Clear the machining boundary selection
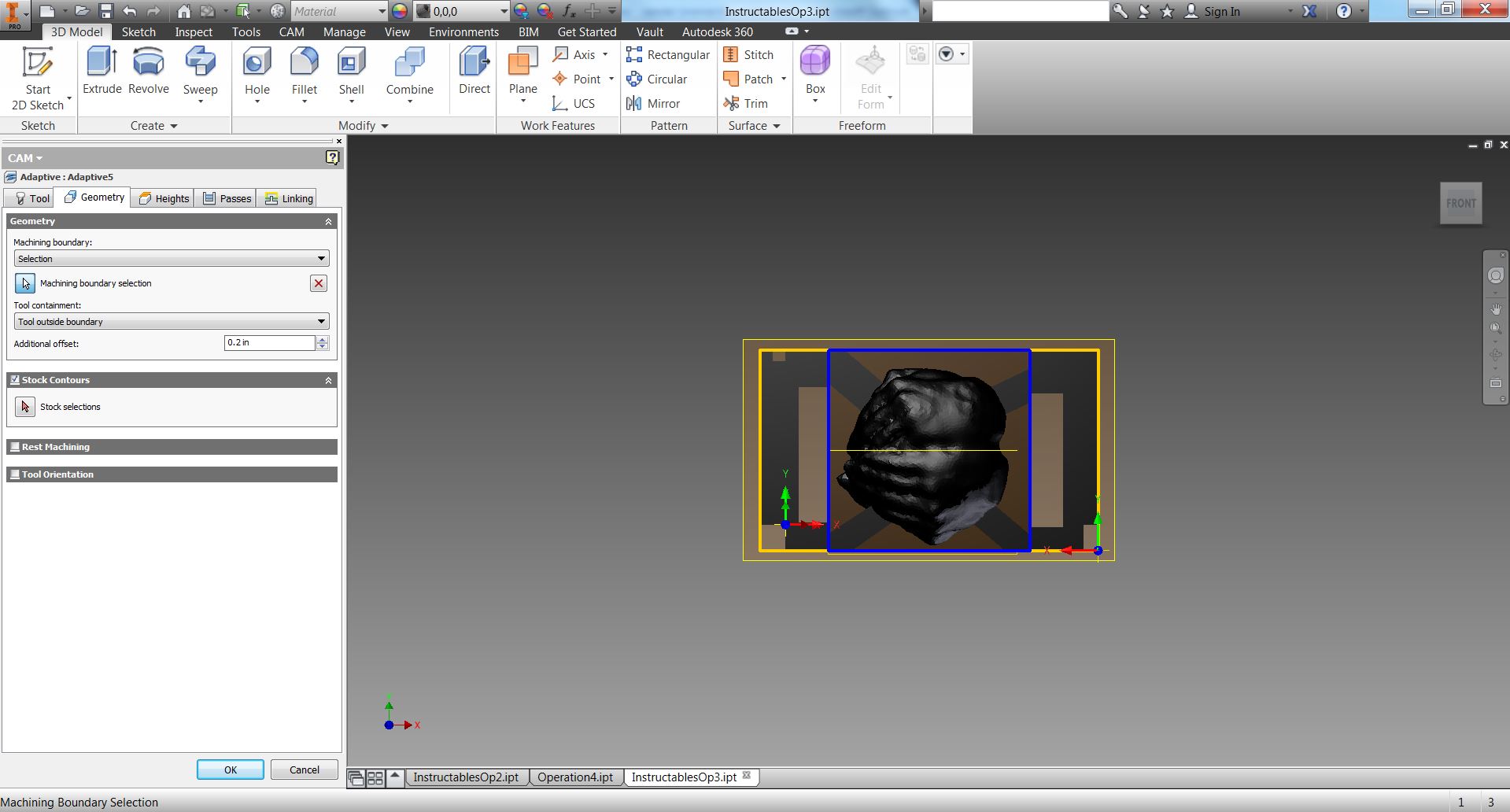Viewport: 1510px width, 812px height. pos(319,283)
